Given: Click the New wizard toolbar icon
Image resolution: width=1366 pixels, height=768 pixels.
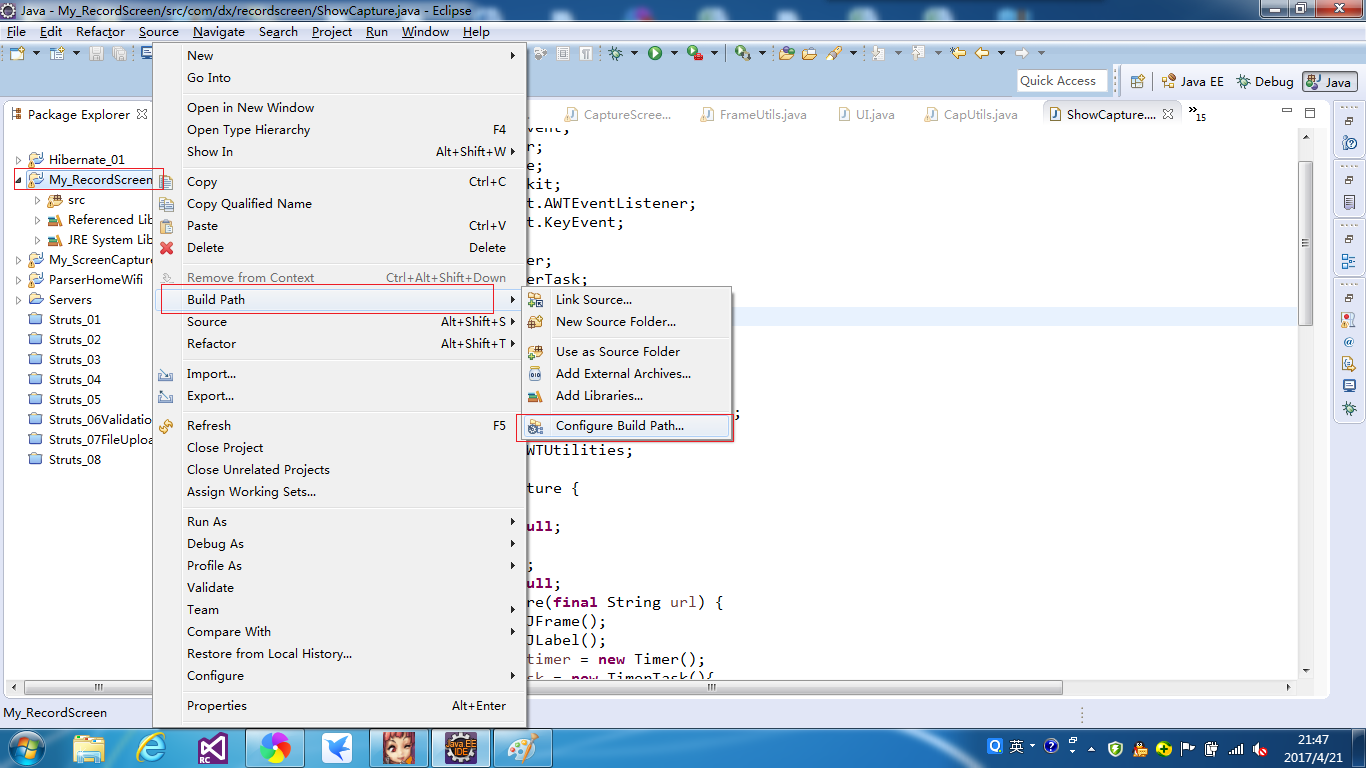Looking at the screenshot, I should (x=17, y=53).
